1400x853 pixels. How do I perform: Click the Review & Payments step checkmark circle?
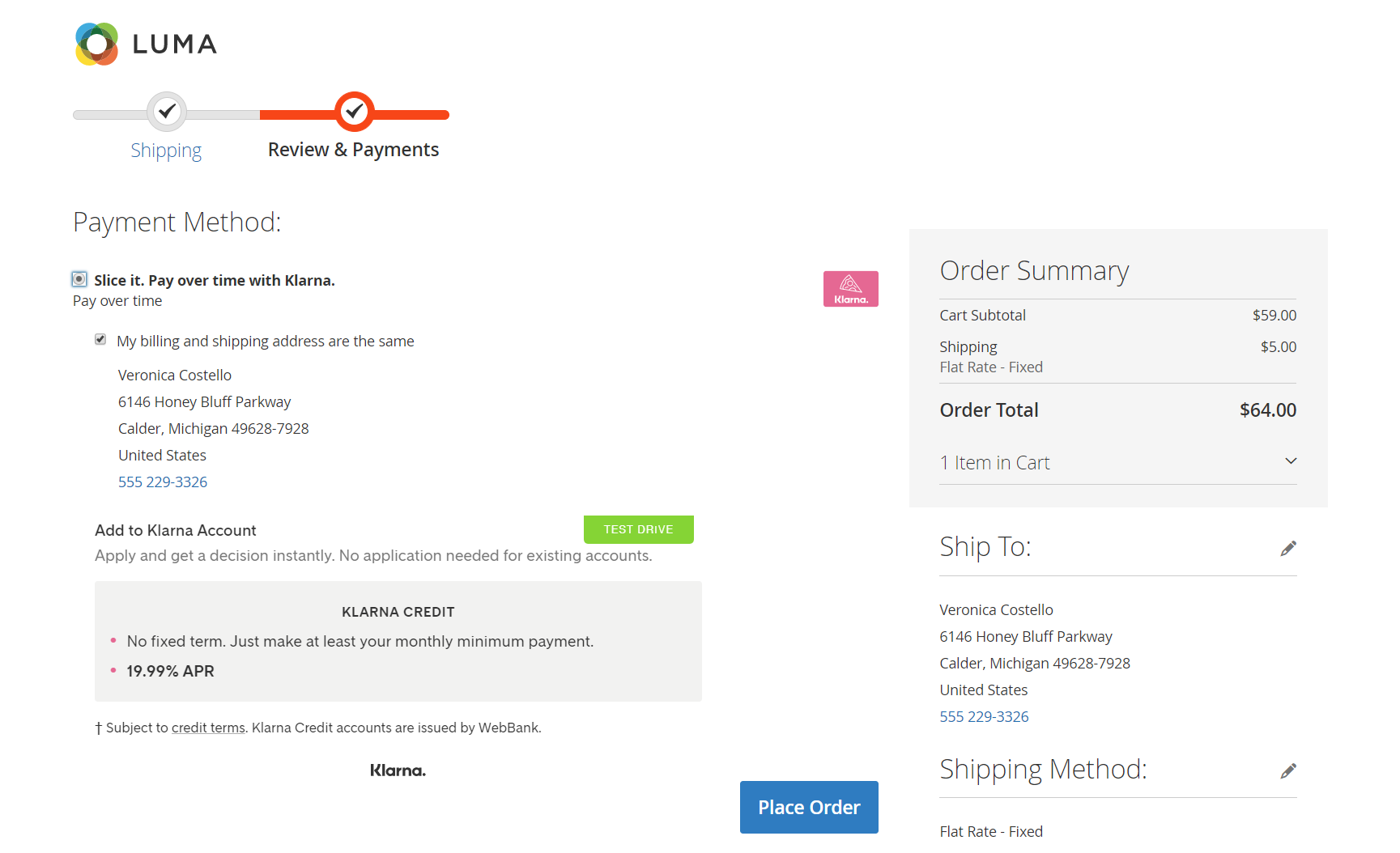click(355, 112)
